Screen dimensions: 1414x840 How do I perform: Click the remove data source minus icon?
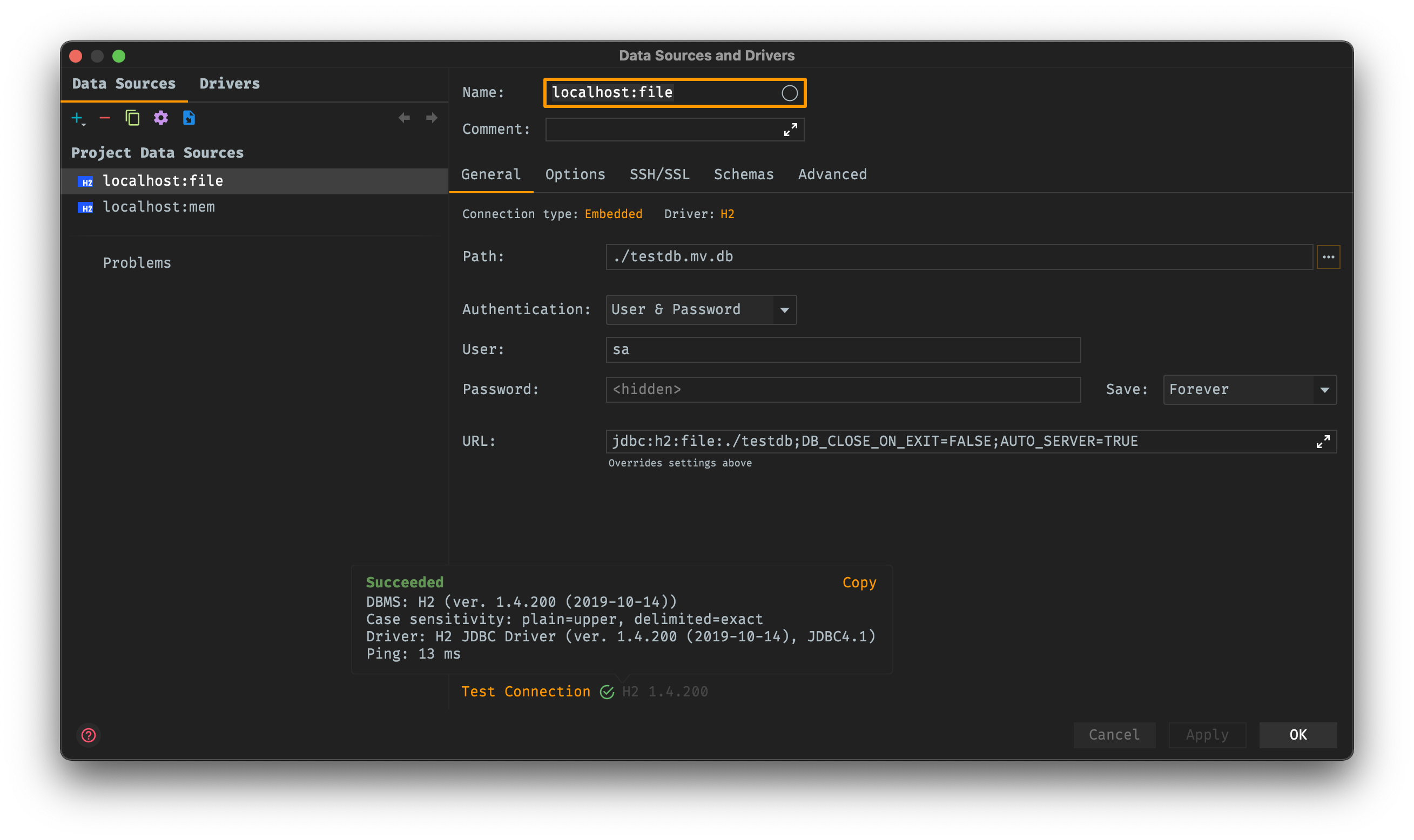pyautogui.click(x=105, y=118)
